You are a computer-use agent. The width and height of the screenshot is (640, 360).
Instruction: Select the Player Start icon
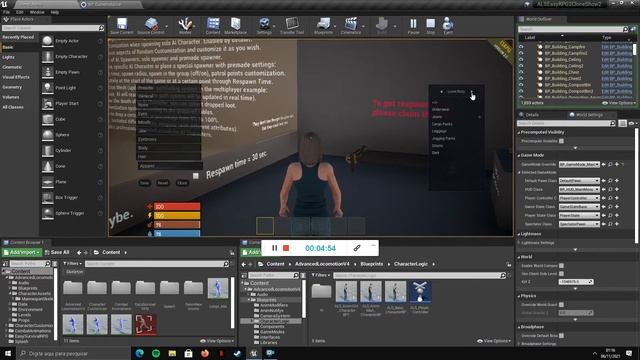(x=48, y=104)
